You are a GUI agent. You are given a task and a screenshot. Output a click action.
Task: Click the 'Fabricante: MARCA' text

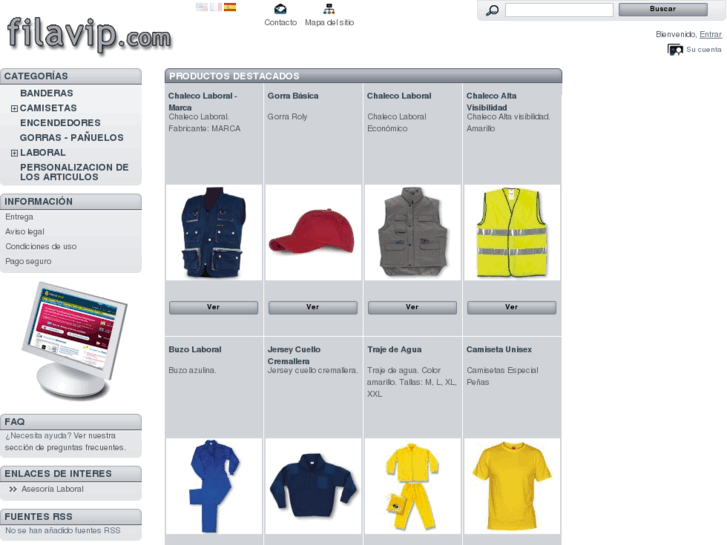pos(204,128)
